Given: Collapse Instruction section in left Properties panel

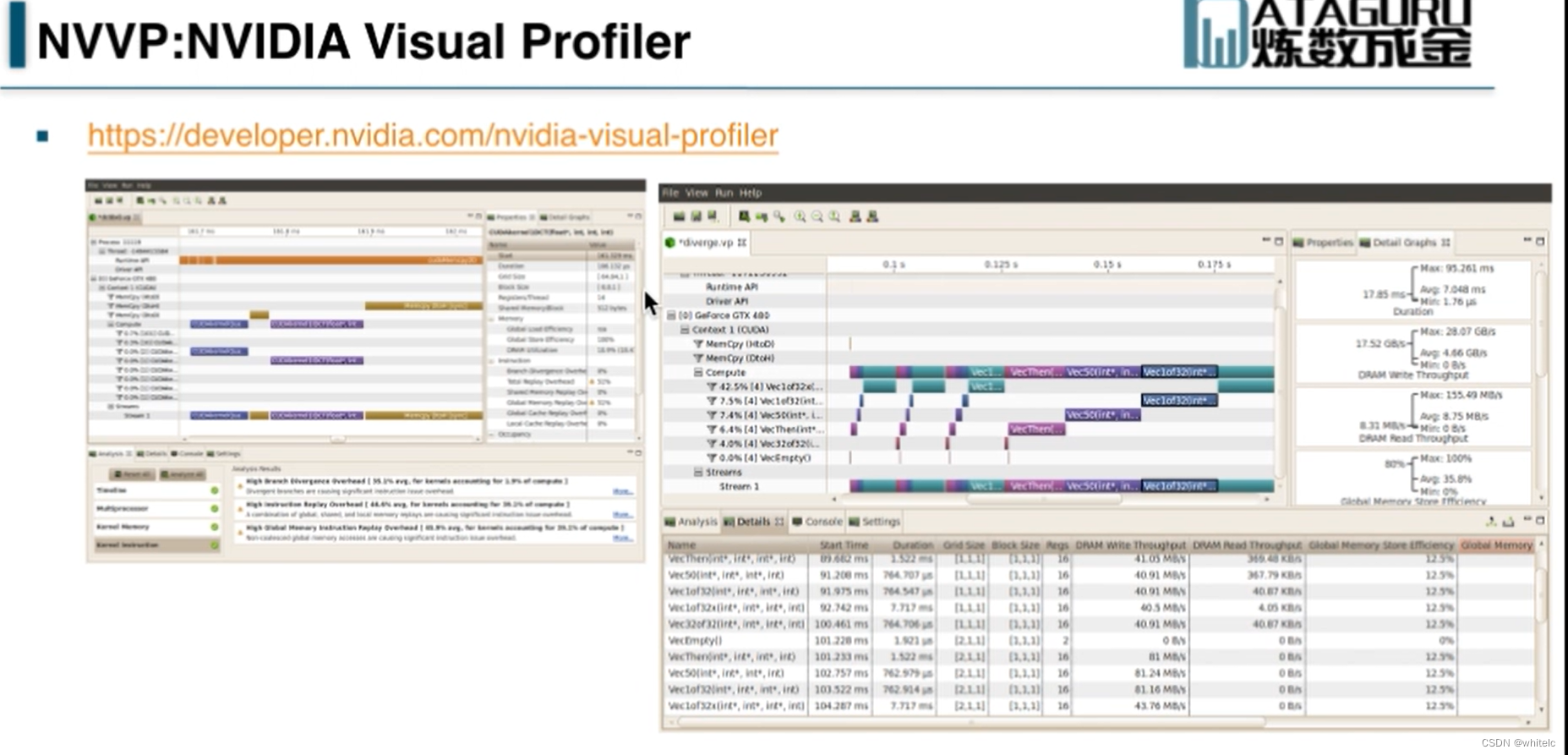Looking at the screenshot, I should tap(492, 361).
